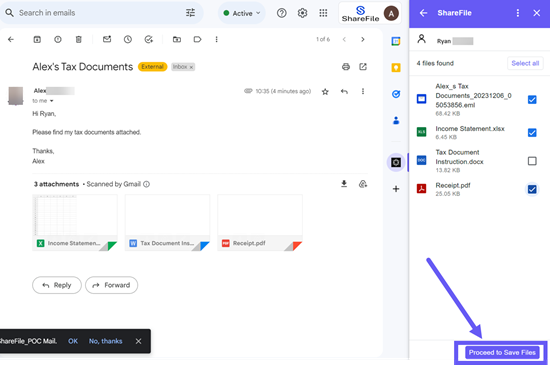The image size is (550, 365).
Task: Delete the email with trash icon
Action: click(79, 39)
